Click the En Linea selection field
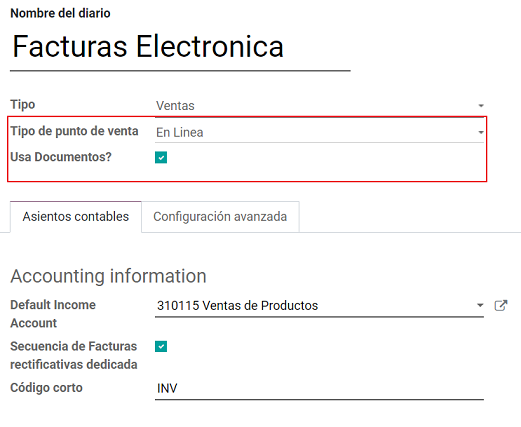This screenshot has height=427, width=521. pyautogui.click(x=319, y=132)
